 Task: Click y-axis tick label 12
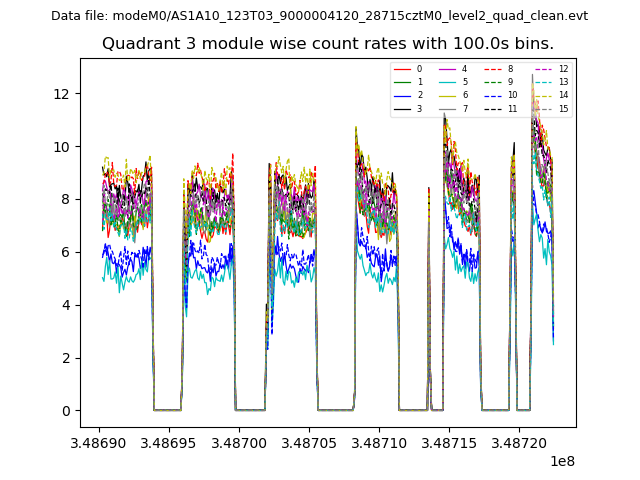tap(62, 94)
